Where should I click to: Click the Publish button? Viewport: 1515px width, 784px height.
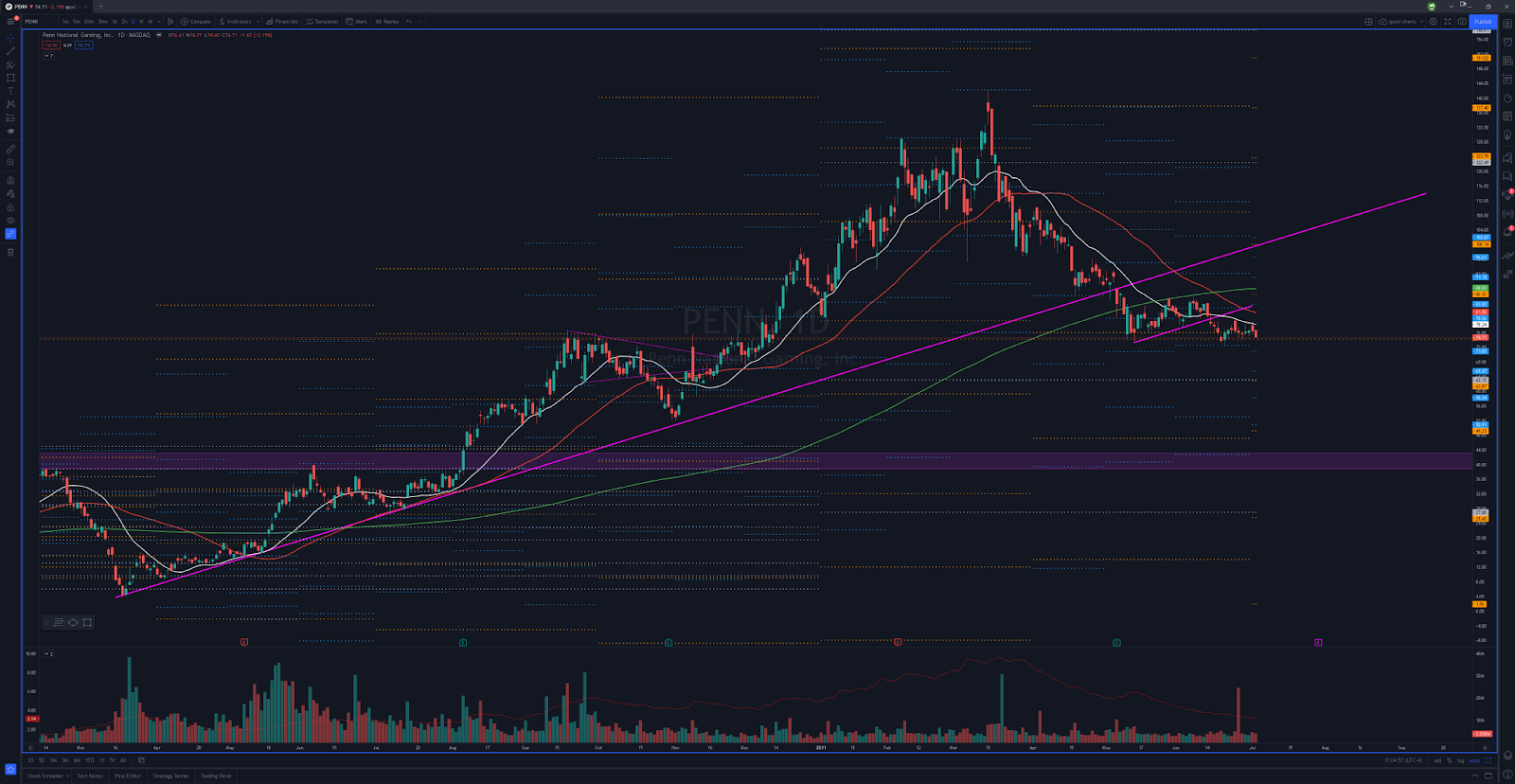[x=1483, y=21]
